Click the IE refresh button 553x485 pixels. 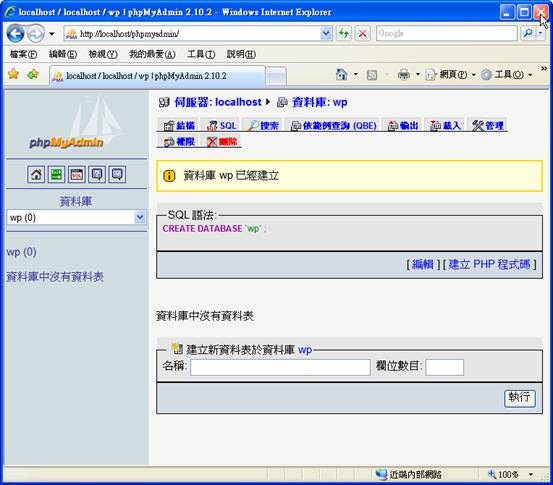pos(344,34)
